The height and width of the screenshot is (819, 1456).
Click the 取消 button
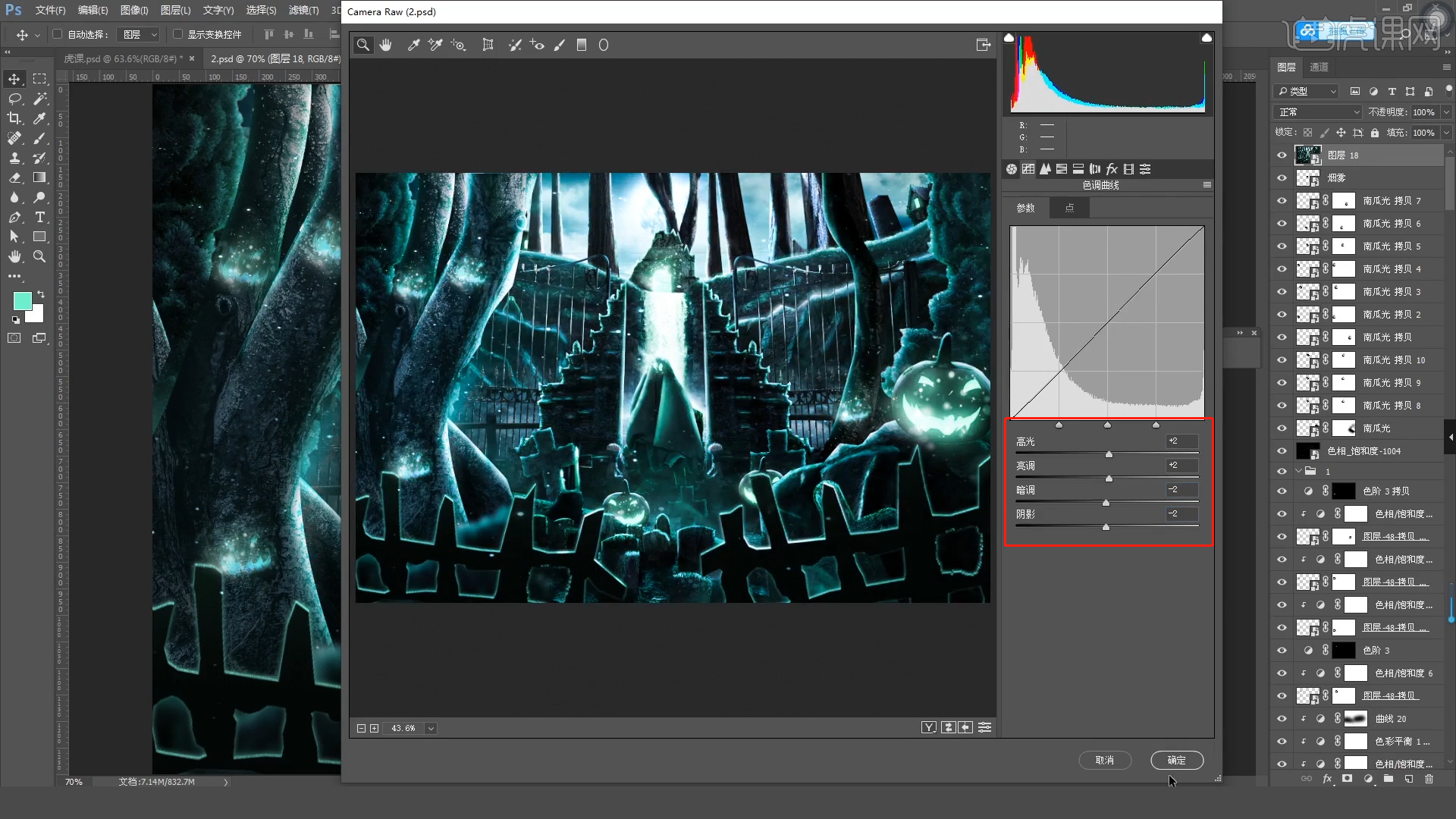(x=1104, y=760)
